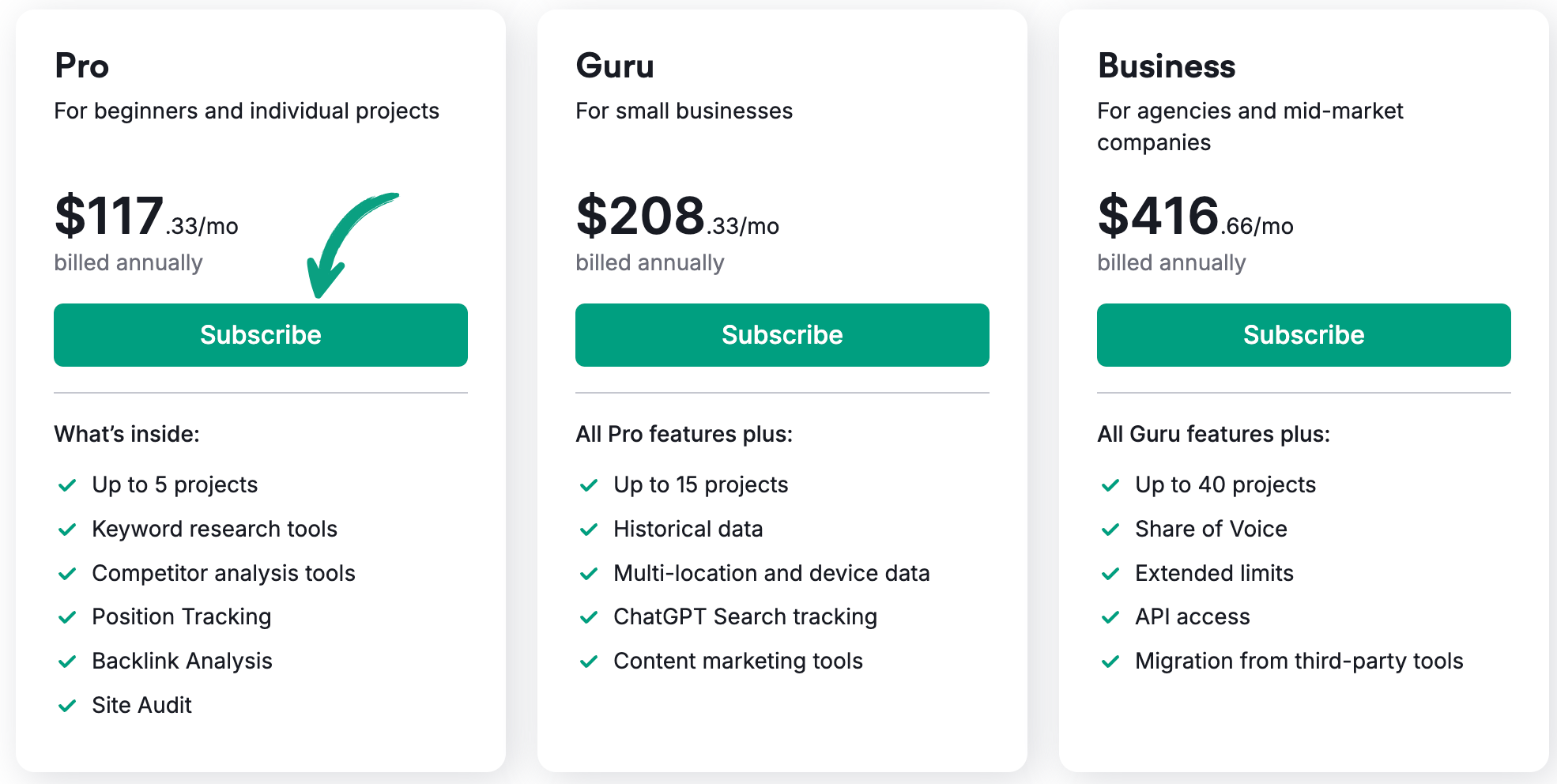Click the checkmark beside Up to 5 projects
The height and width of the screenshot is (784, 1557).
coord(68,485)
